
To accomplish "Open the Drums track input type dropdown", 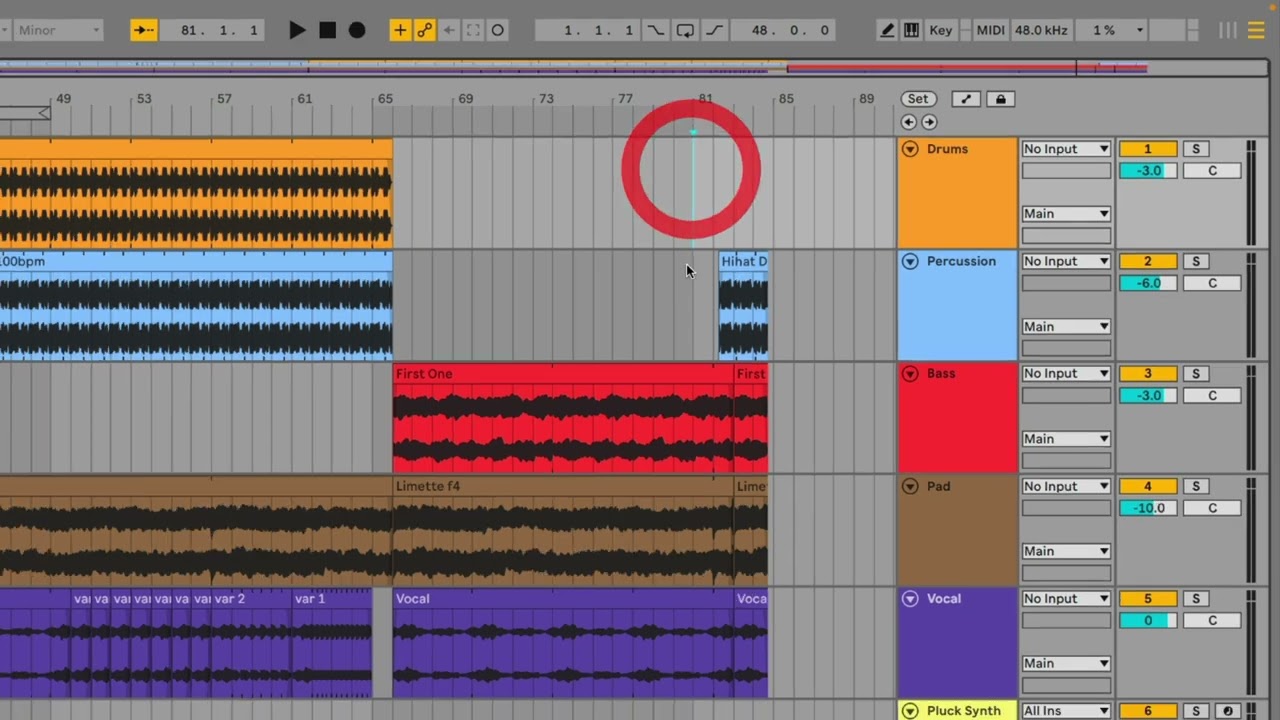I will coord(1066,149).
